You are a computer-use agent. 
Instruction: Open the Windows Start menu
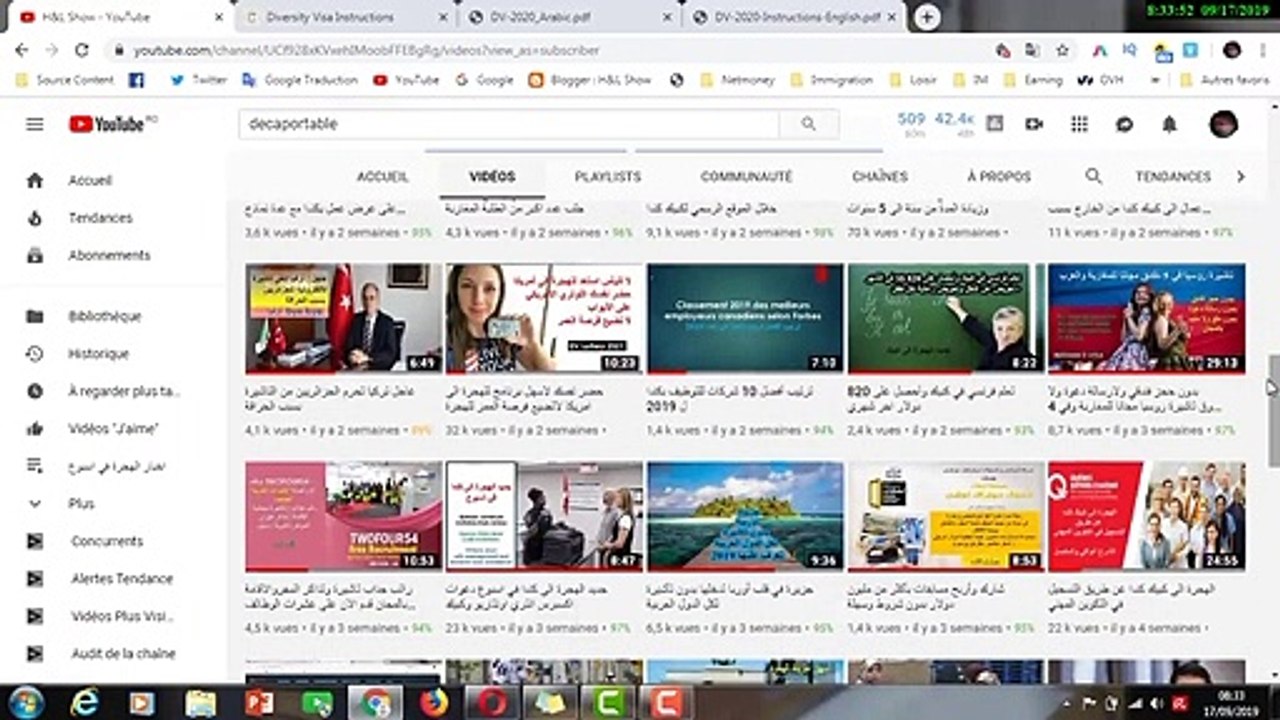pos(25,702)
